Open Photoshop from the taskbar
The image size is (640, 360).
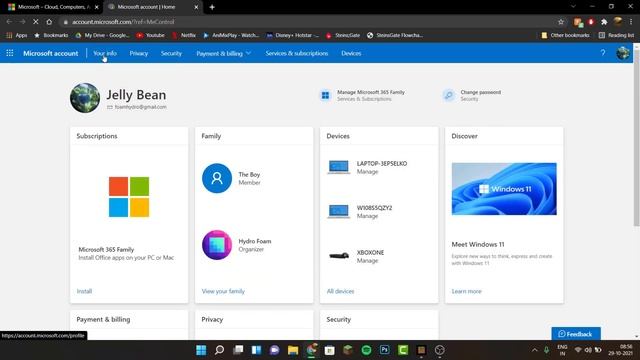[385, 350]
